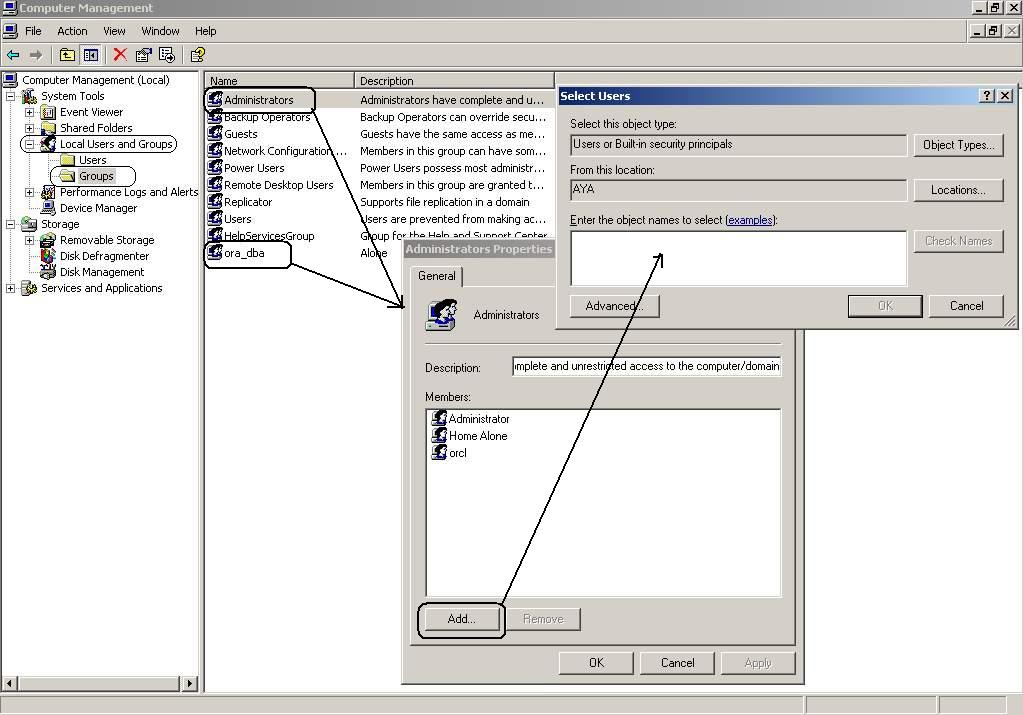Click the Up one level folder icon
The image size is (1023, 715).
point(67,55)
